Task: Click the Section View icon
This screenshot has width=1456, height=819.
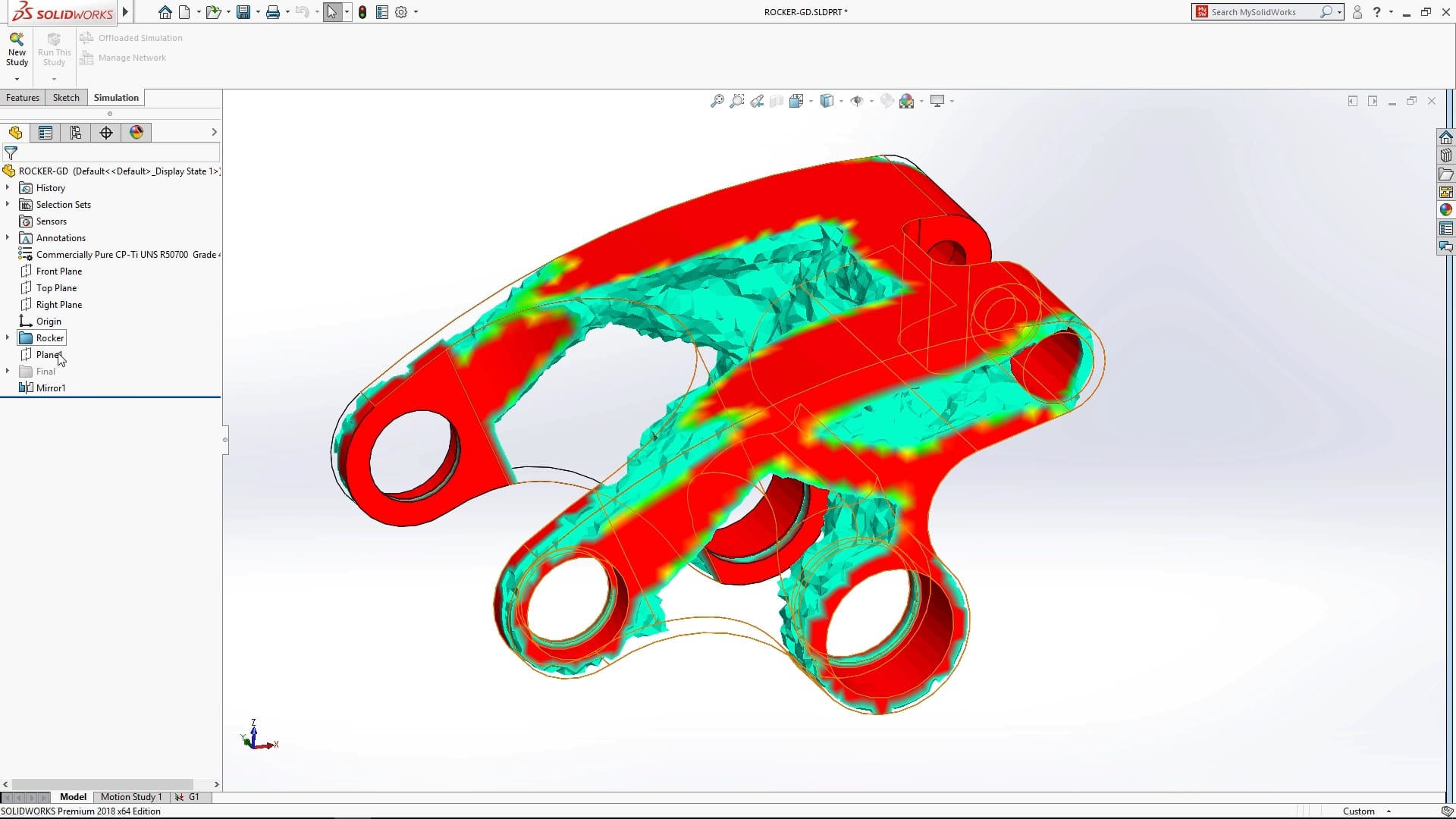Action: [777, 101]
